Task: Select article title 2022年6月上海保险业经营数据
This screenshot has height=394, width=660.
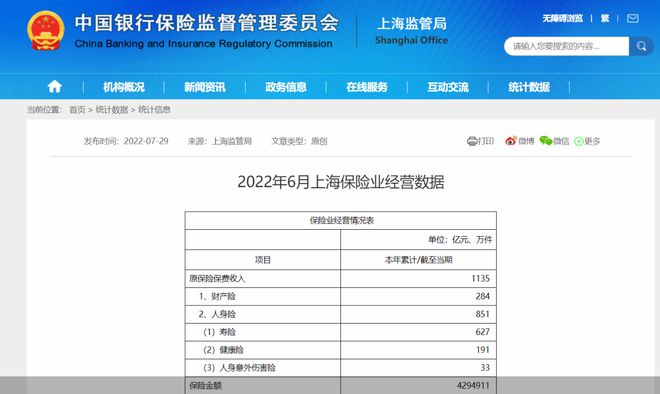Action: [341, 182]
